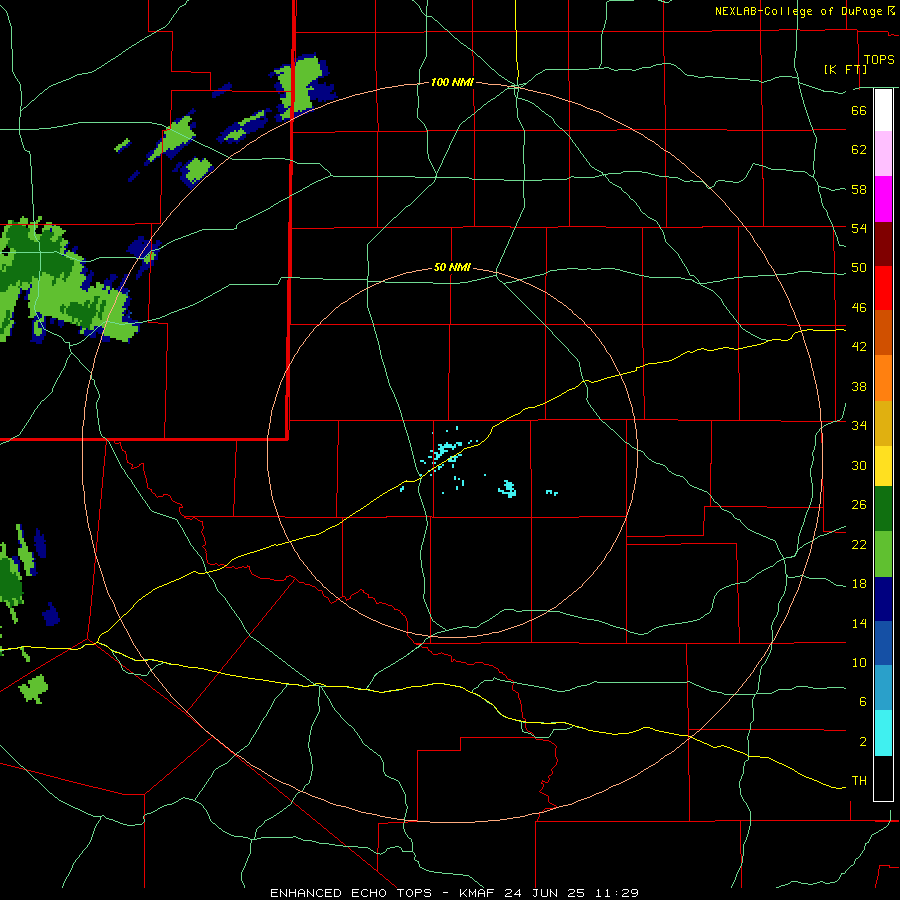
Task: Click the black TH threshold swatch
Action: point(883,778)
